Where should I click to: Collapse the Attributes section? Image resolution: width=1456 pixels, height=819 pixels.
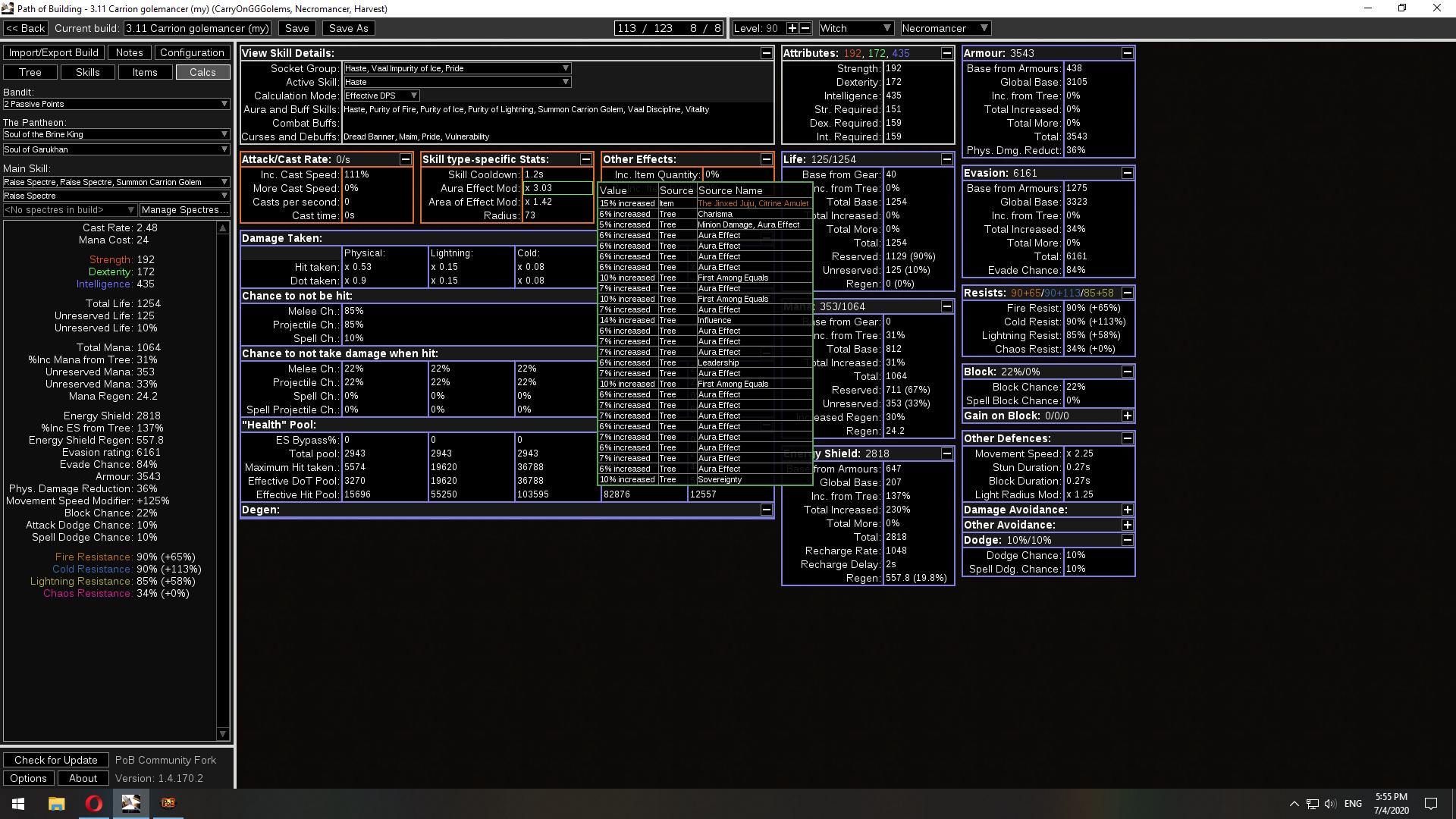pos(946,53)
